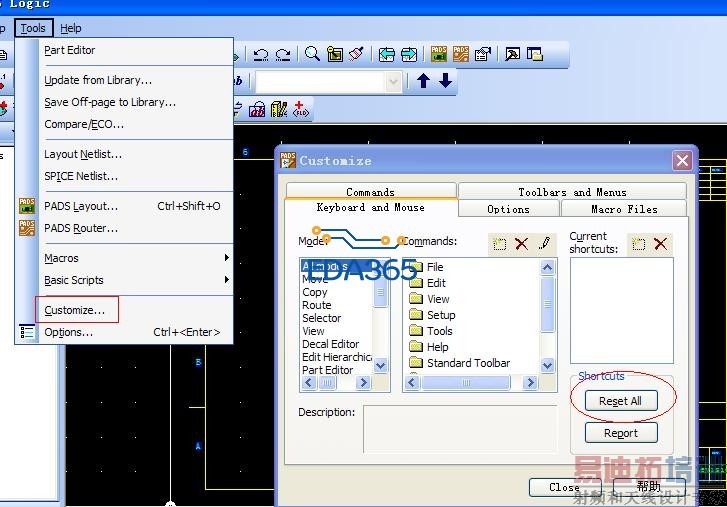
Task: Select Selector in the Mode list
Action: [x=321, y=318]
